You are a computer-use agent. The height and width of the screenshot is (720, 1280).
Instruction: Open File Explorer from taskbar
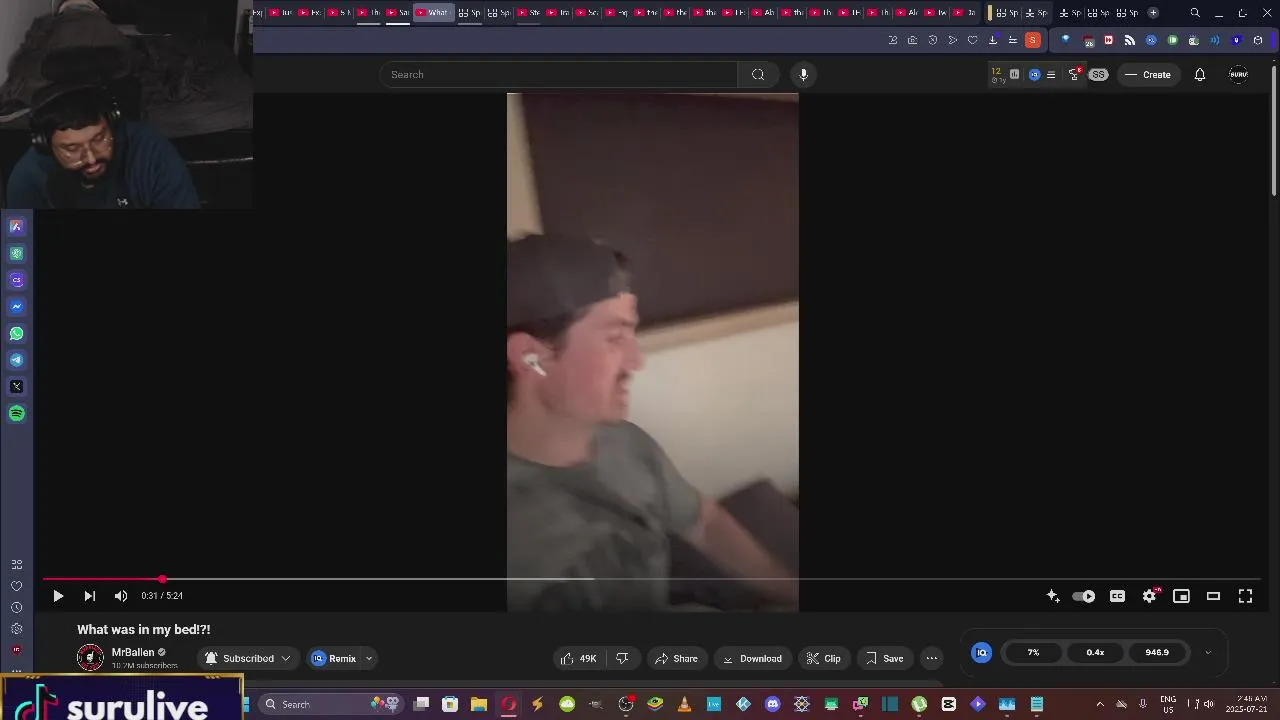pos(479,704)
